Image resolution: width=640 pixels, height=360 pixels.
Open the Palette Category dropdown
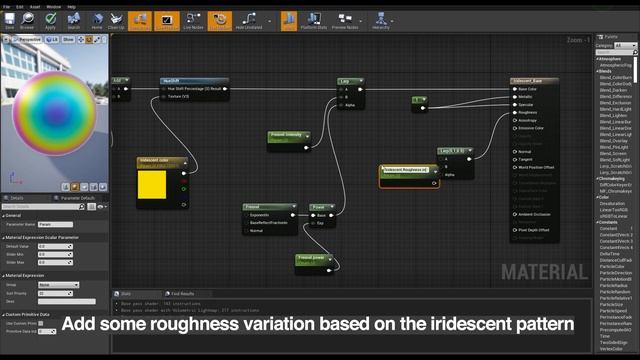click(625, 46)
